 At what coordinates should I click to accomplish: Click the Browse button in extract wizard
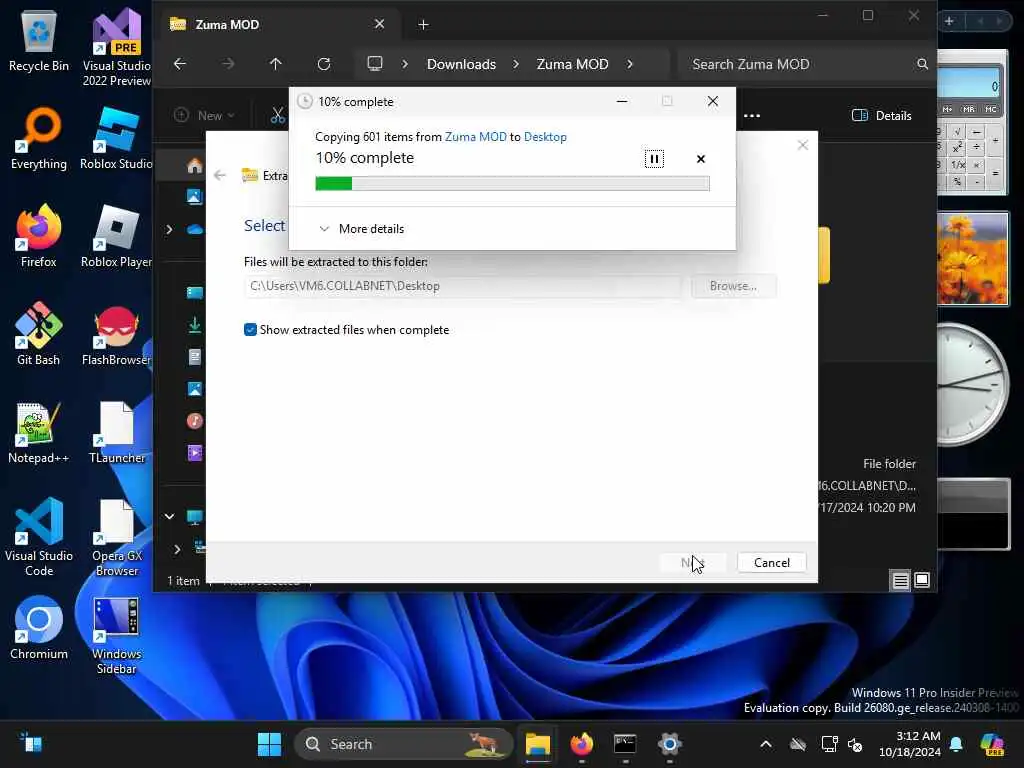click(733, 286)
